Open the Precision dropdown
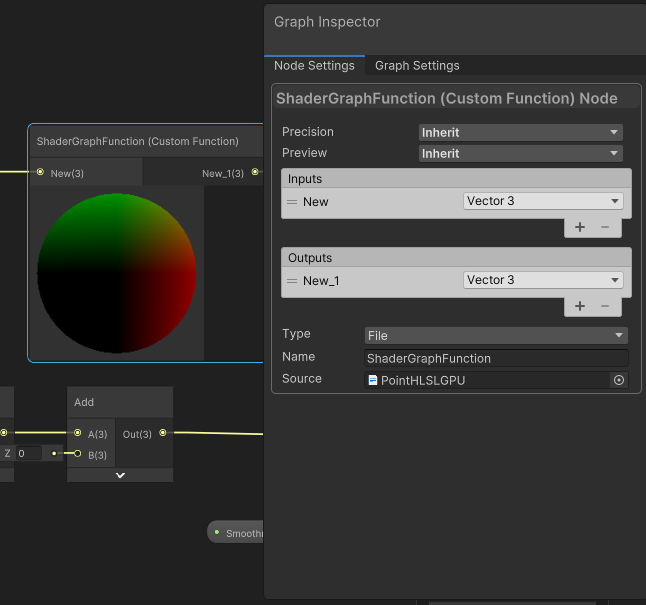Image resolution: width=646 pixels, height=605 pixels. (x=520, y=132)
